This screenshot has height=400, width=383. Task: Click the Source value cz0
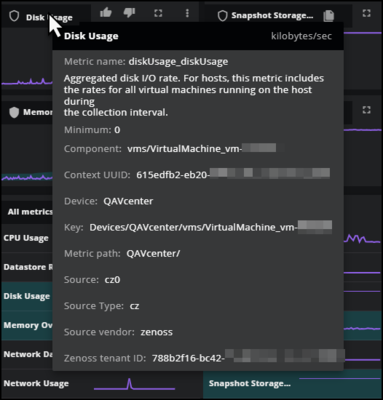click(x=112, y=280)
